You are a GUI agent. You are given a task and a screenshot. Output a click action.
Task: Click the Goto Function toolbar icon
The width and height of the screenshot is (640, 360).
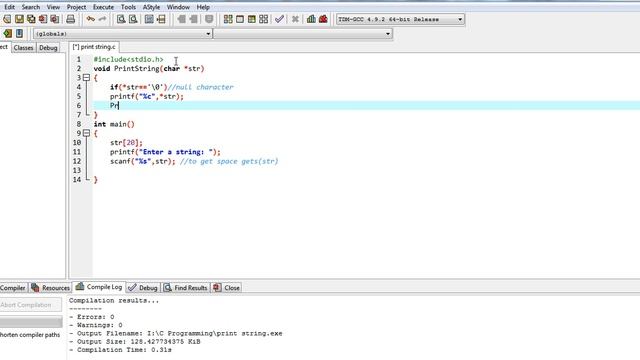(149, 19)
